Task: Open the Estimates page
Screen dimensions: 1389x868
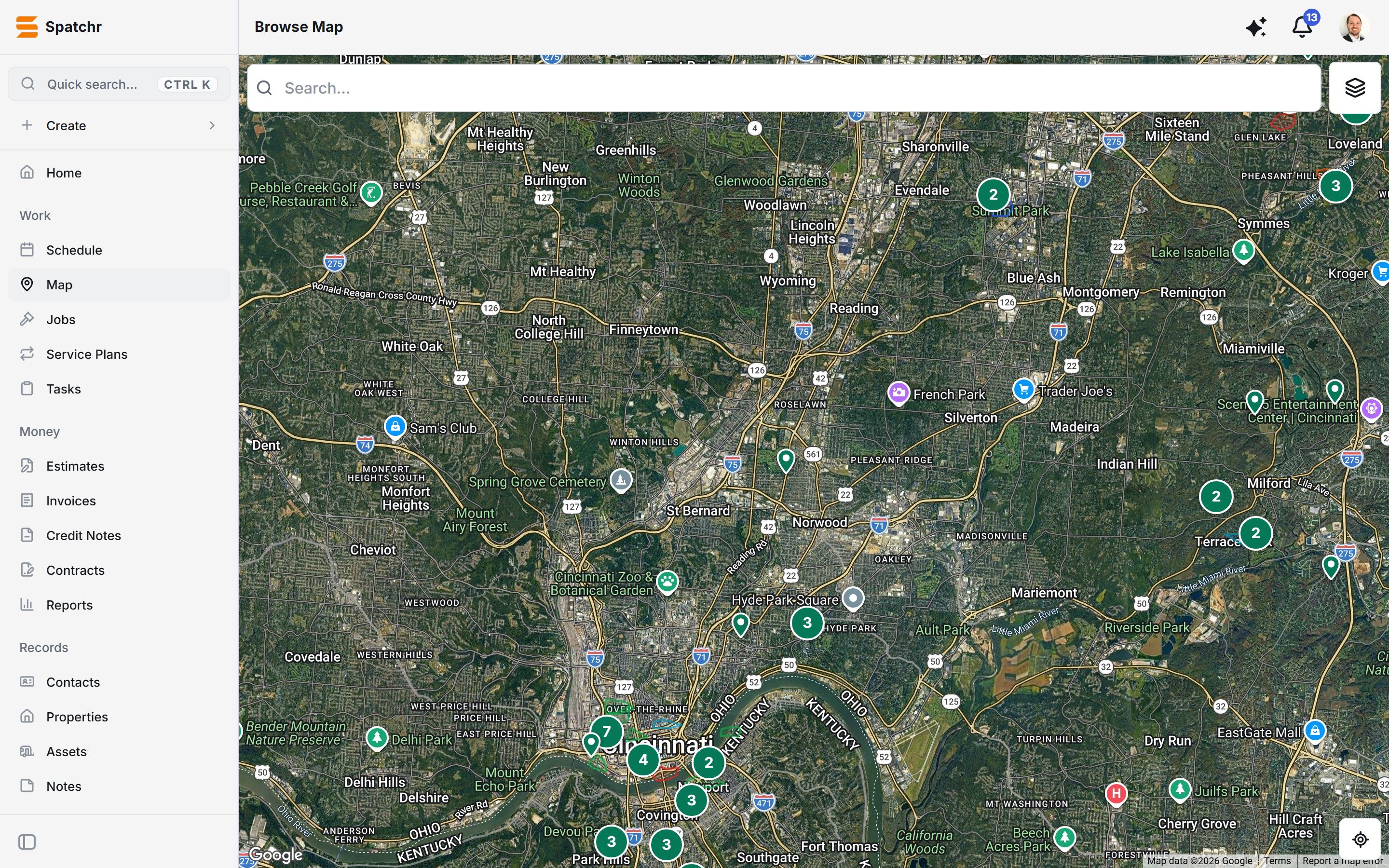Action: [119, 466]
